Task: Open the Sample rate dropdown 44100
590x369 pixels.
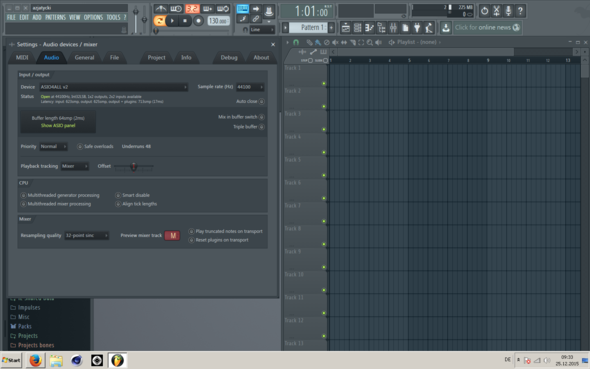Action: 250,87
